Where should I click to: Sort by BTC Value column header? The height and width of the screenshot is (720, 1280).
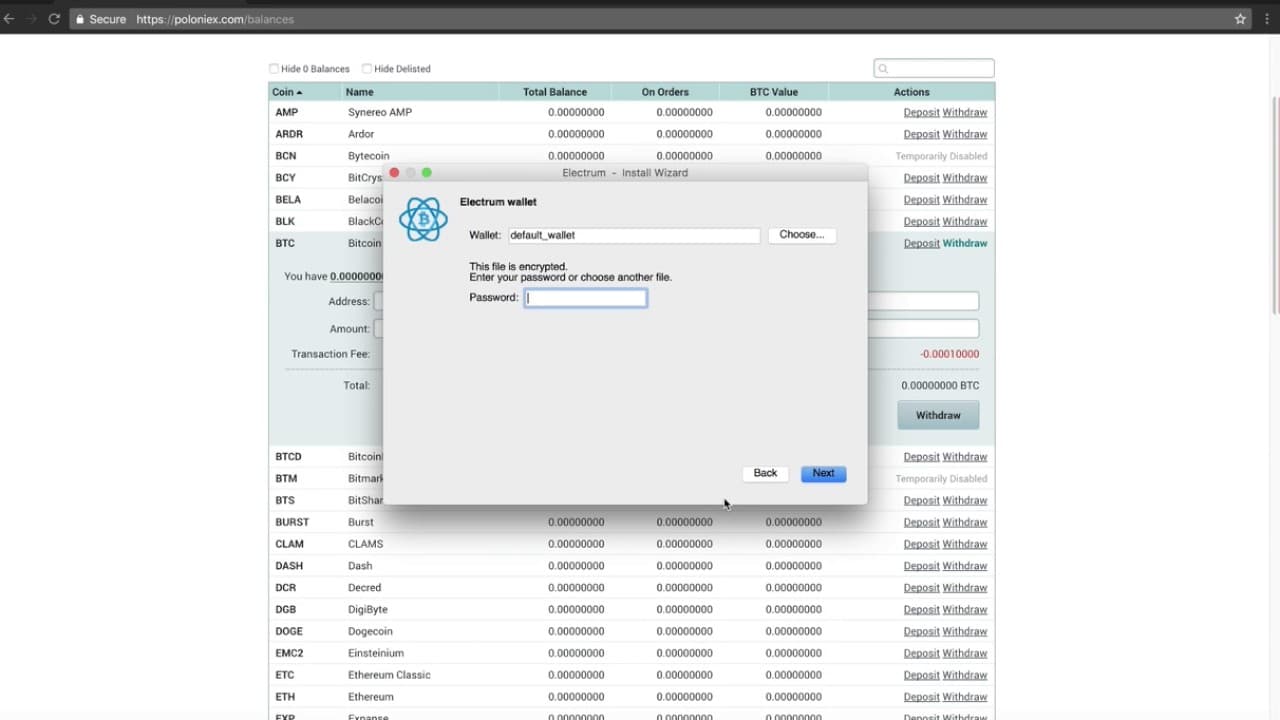point(774,92)
